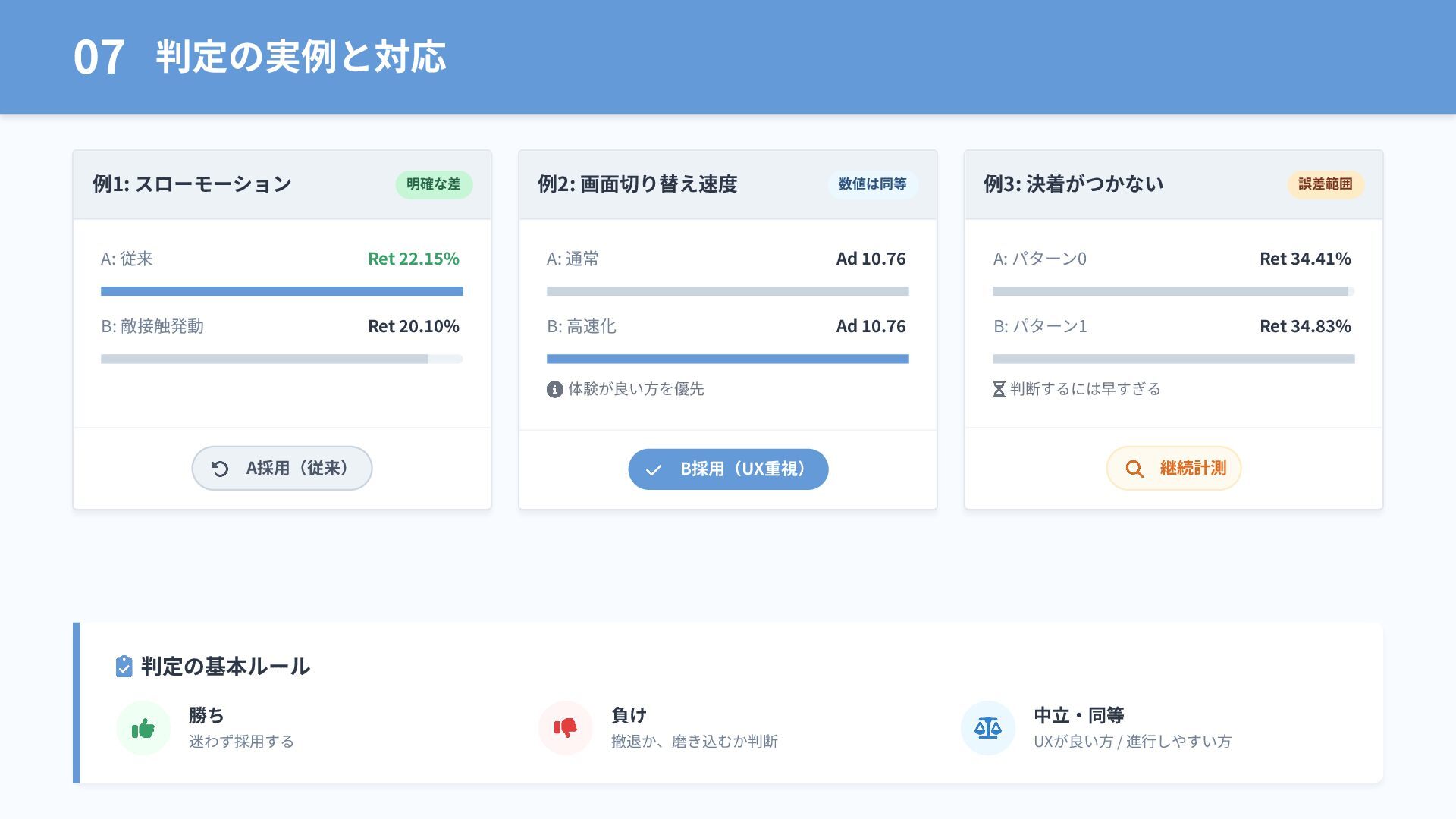
Task: Click the 明確な差 green badge
Action: [x=434, y=184]
